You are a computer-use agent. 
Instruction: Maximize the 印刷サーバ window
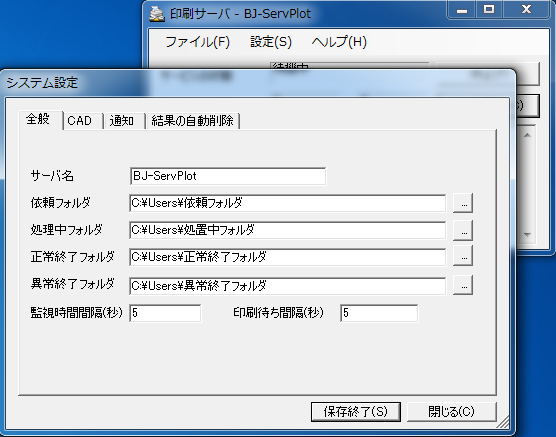[489, 10]
